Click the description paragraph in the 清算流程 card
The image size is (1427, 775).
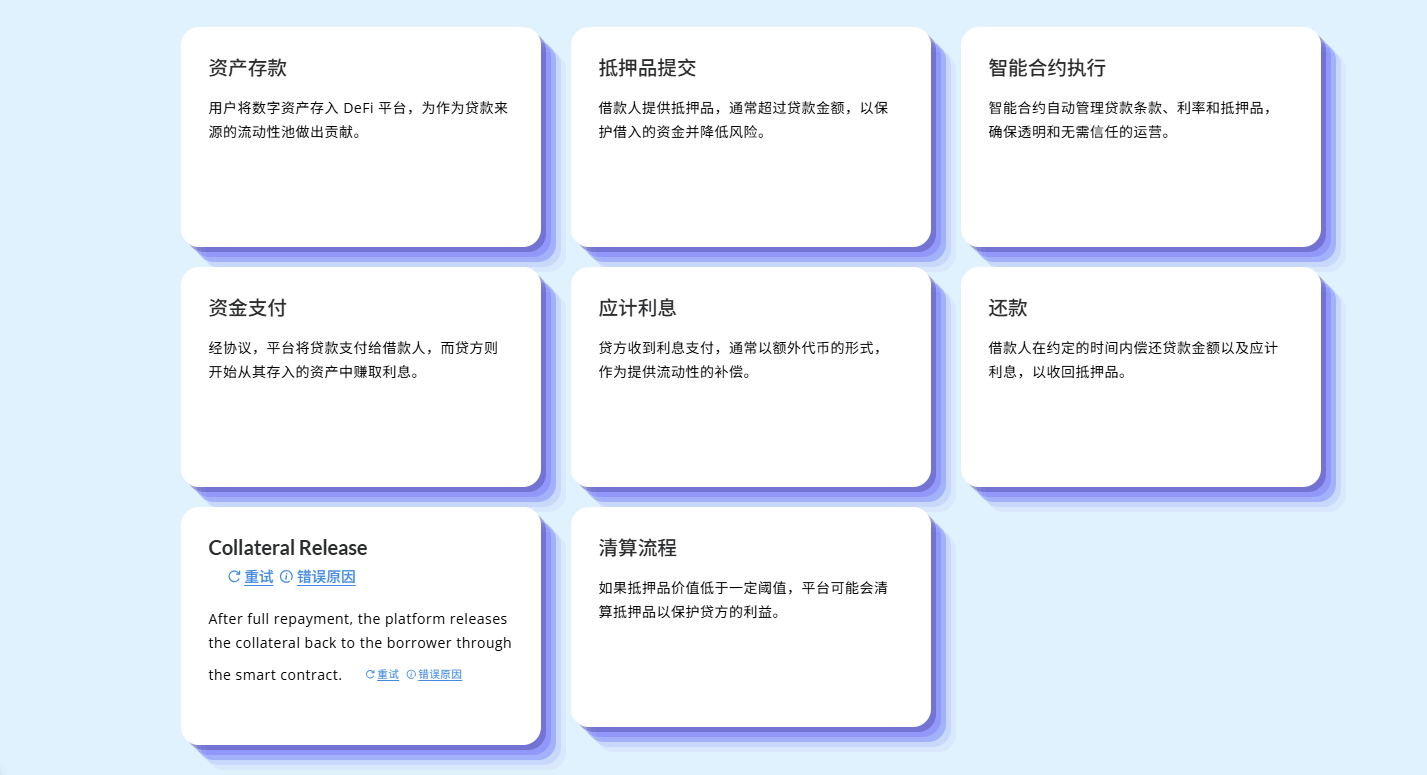click(x=743, y=600)
